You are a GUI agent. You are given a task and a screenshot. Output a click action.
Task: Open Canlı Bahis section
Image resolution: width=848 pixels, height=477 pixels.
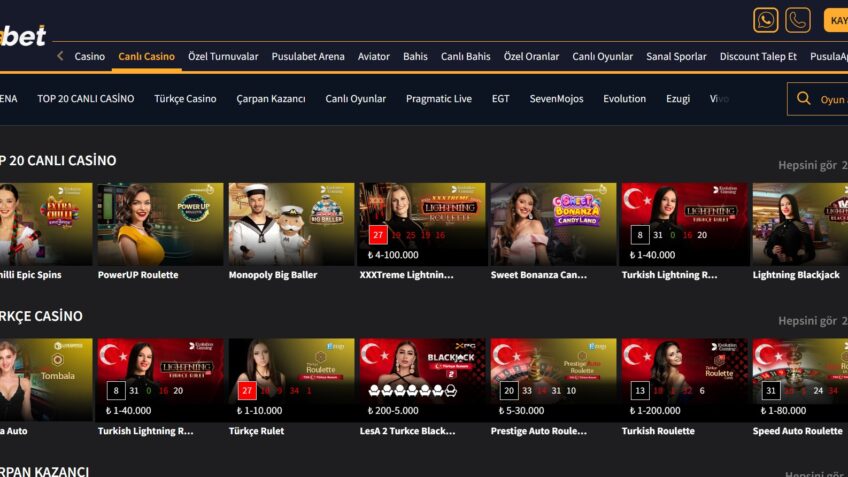(466, 56)
